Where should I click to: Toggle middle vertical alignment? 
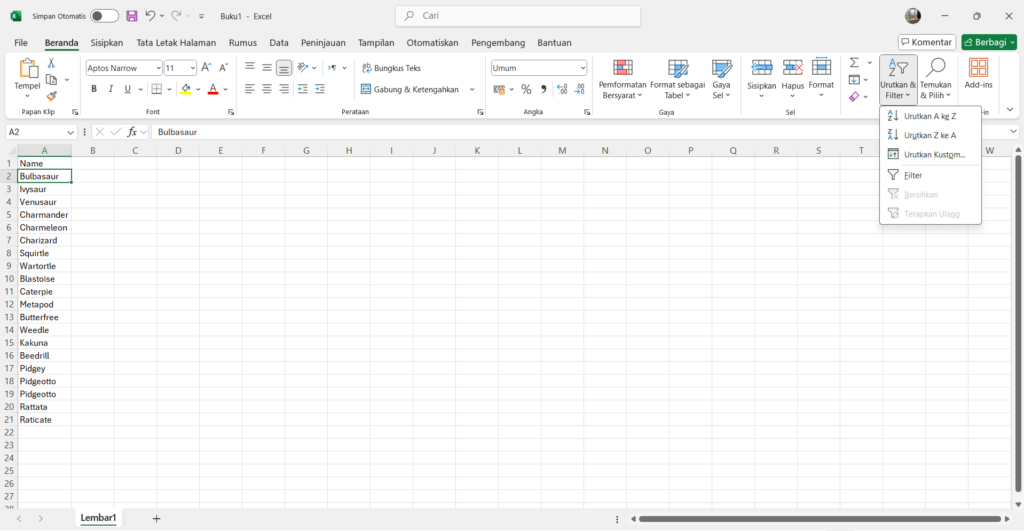(x=266, y=67)
